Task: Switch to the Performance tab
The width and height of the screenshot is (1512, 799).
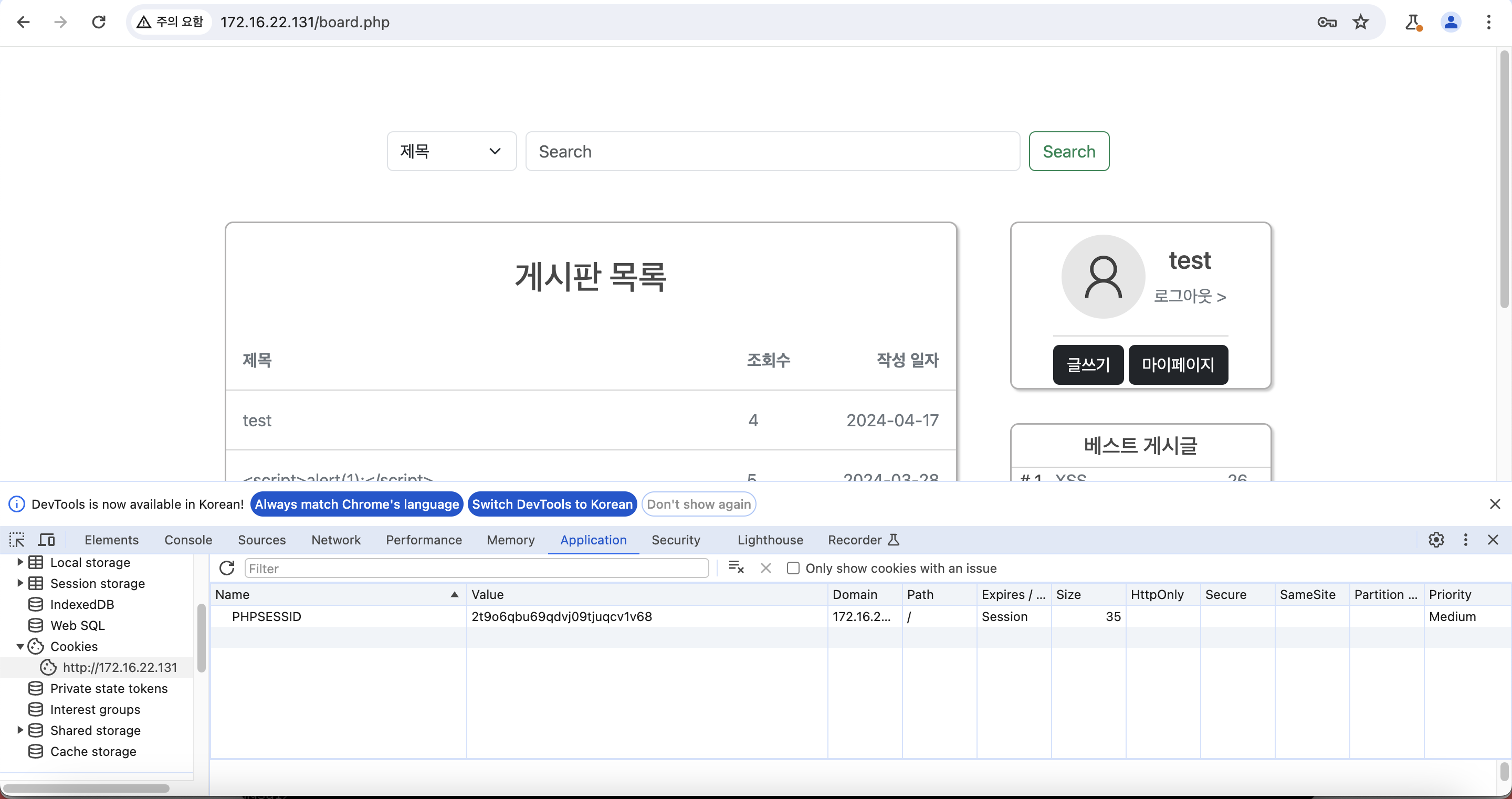Action: pos(424,540)
